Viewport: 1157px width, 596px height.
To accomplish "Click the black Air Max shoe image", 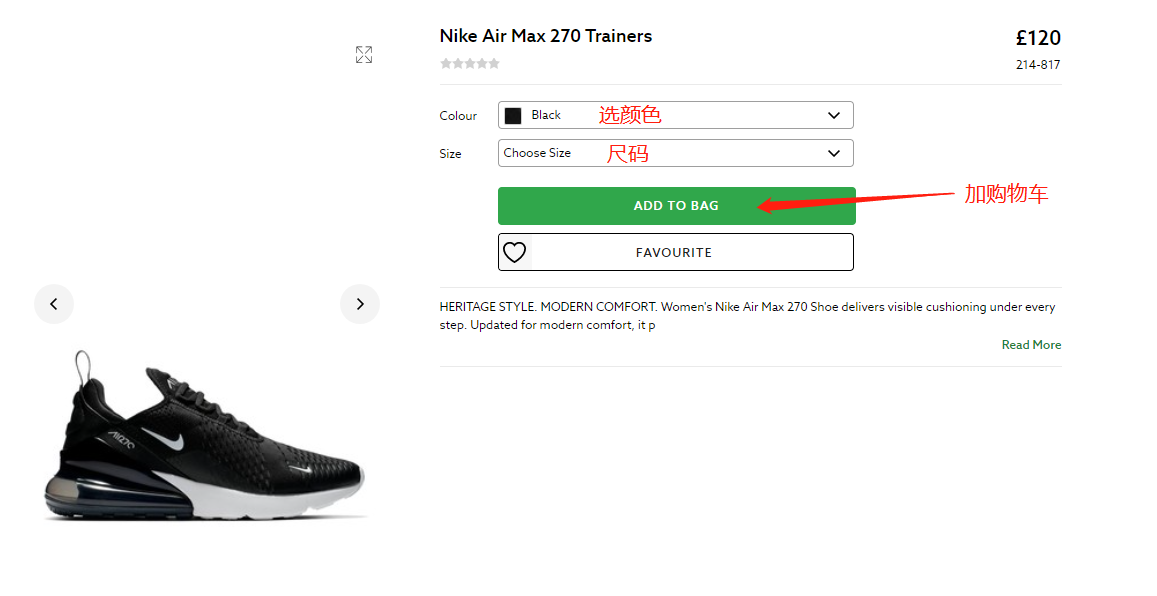I will [204, 435].
